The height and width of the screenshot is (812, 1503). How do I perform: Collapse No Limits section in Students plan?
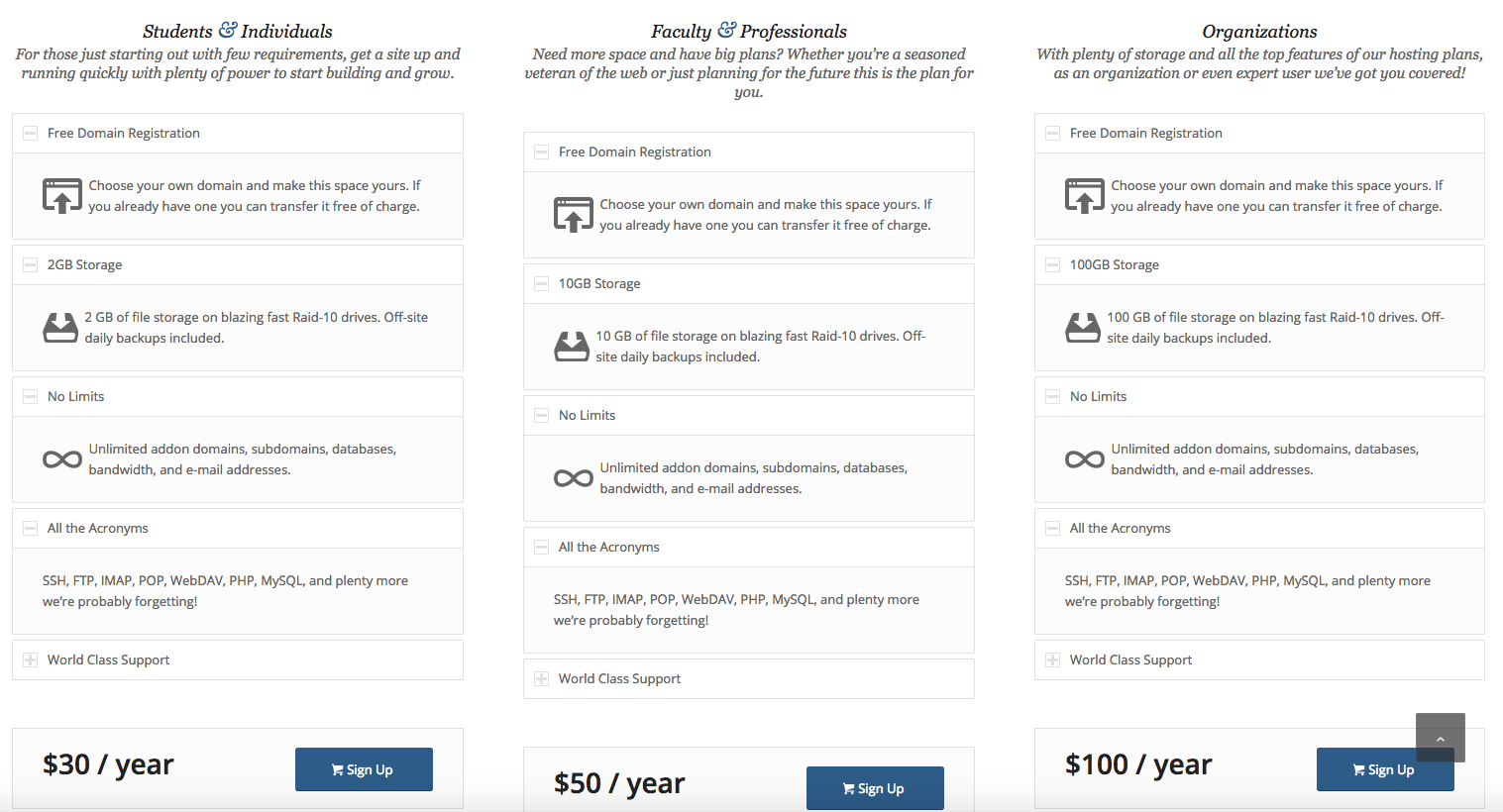(238, 397)
